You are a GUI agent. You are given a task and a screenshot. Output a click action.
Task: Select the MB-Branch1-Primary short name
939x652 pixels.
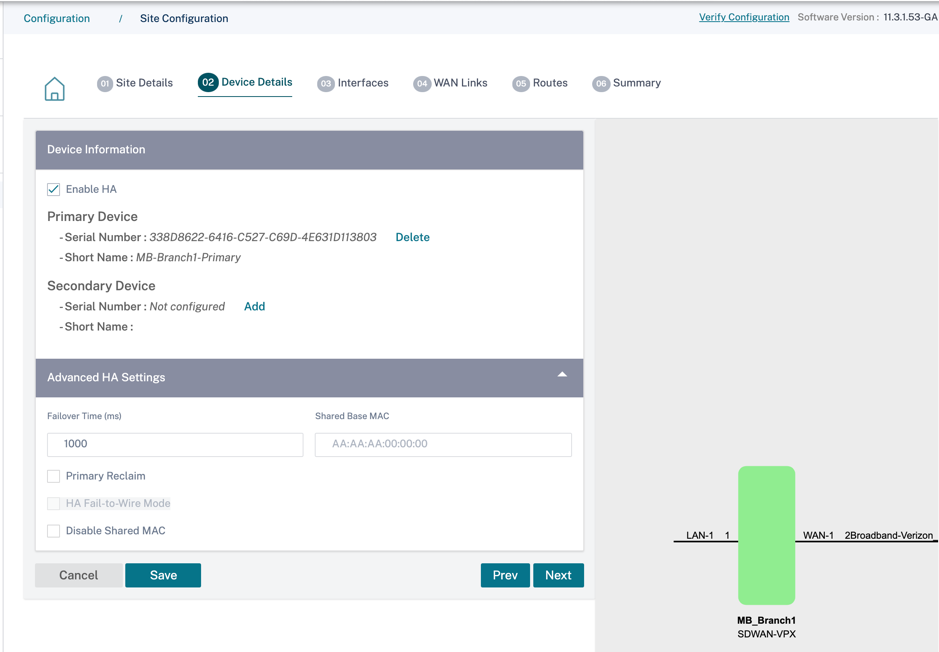click(x=188, y=257)
